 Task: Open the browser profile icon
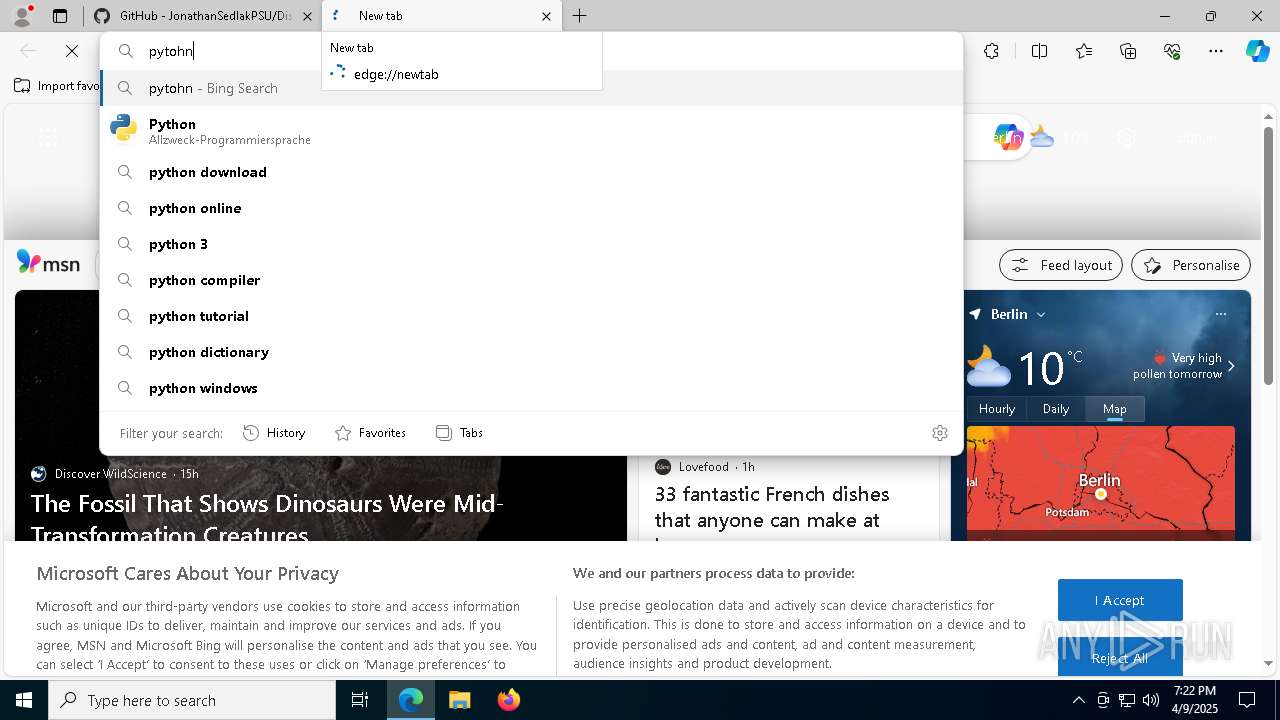[x=21, y=16]
